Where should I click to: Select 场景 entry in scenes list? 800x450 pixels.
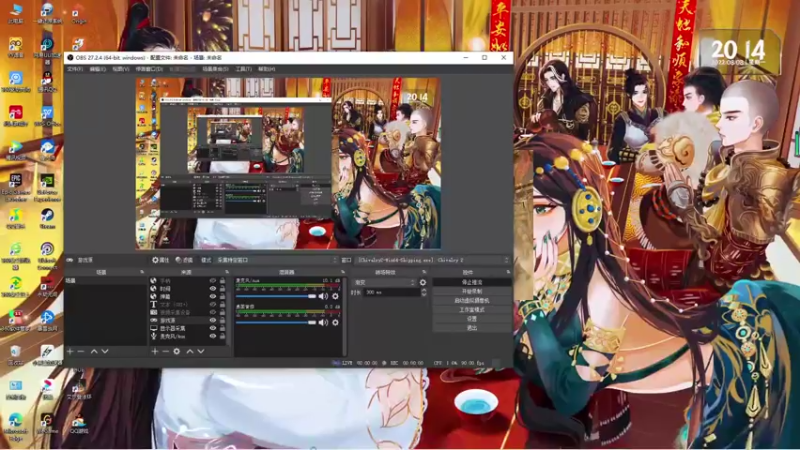click(106, 281)
